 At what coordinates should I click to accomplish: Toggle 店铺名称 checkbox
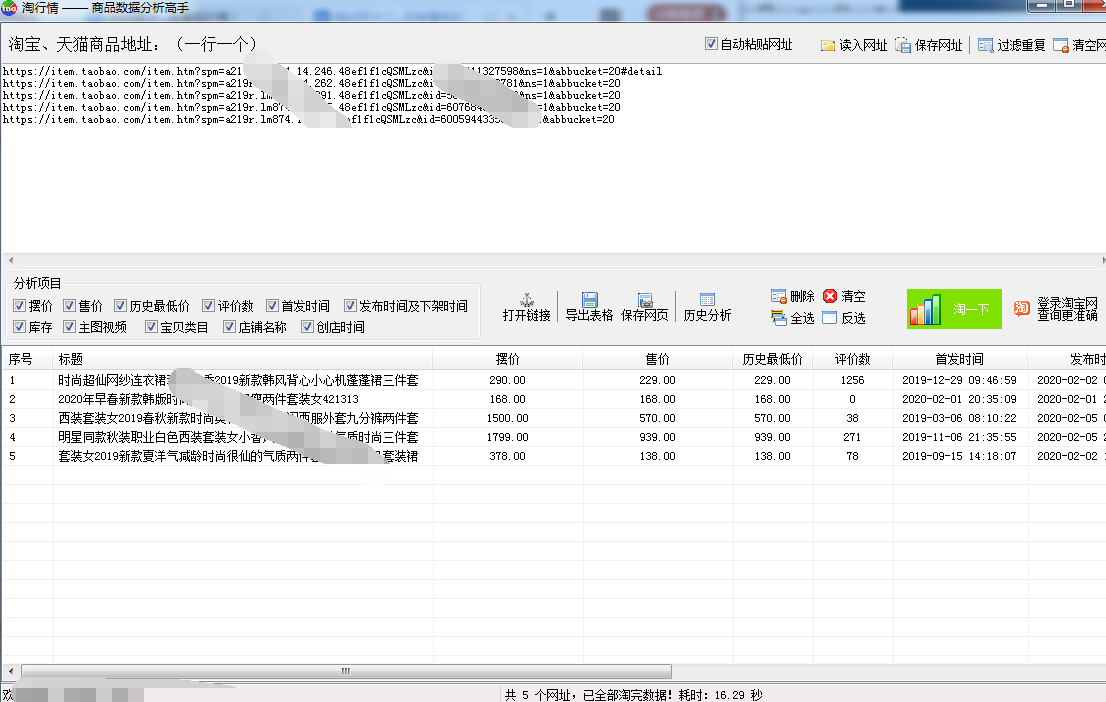click(x=229, y=327)
